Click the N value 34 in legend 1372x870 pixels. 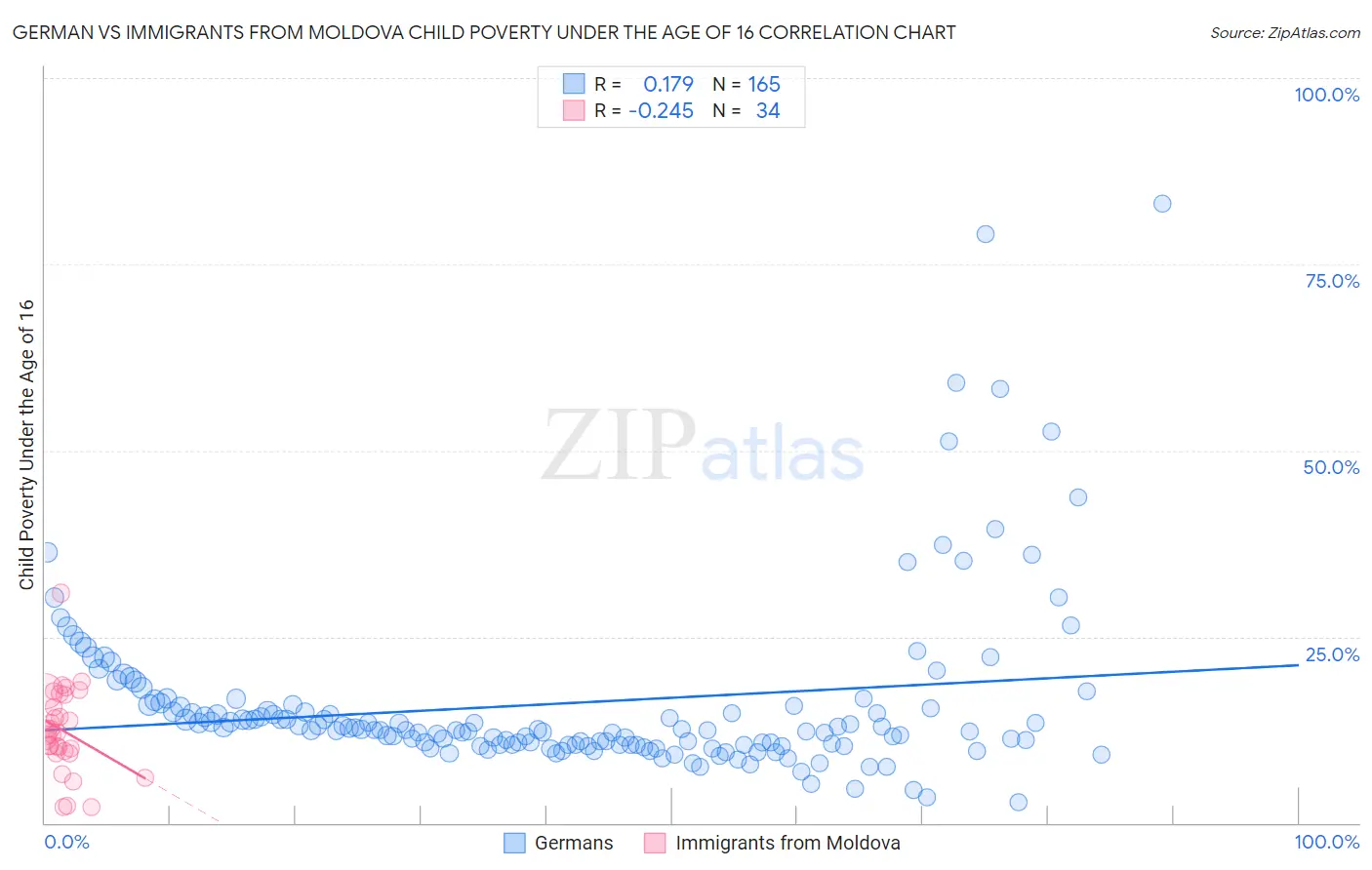coord(768,110)
